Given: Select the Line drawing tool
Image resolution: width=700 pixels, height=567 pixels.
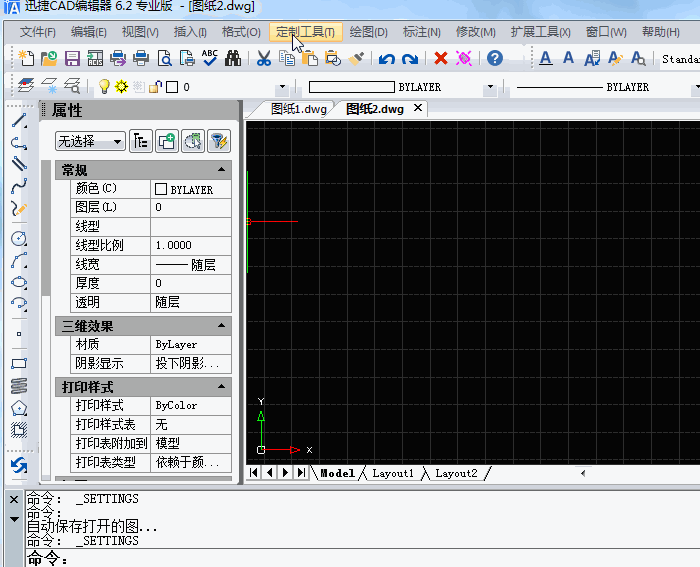Looking at the screenshot, I should (18, 122).
